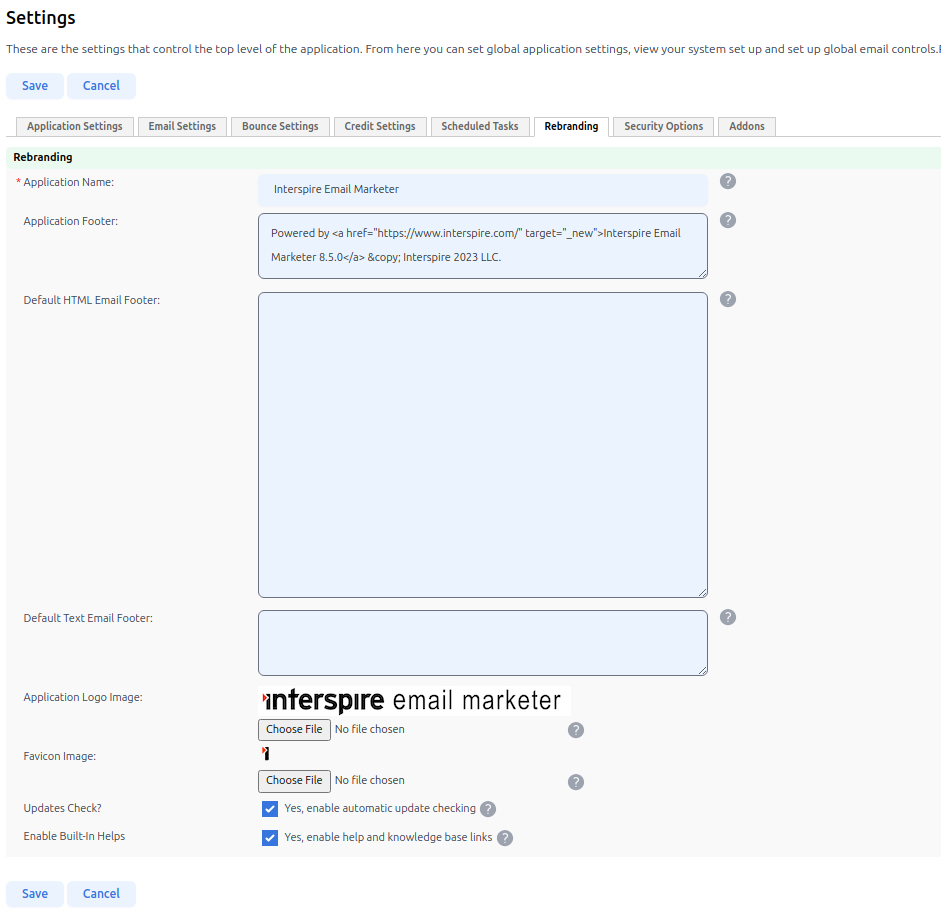
Task: Click the bottom Save button
Action: 35,894
